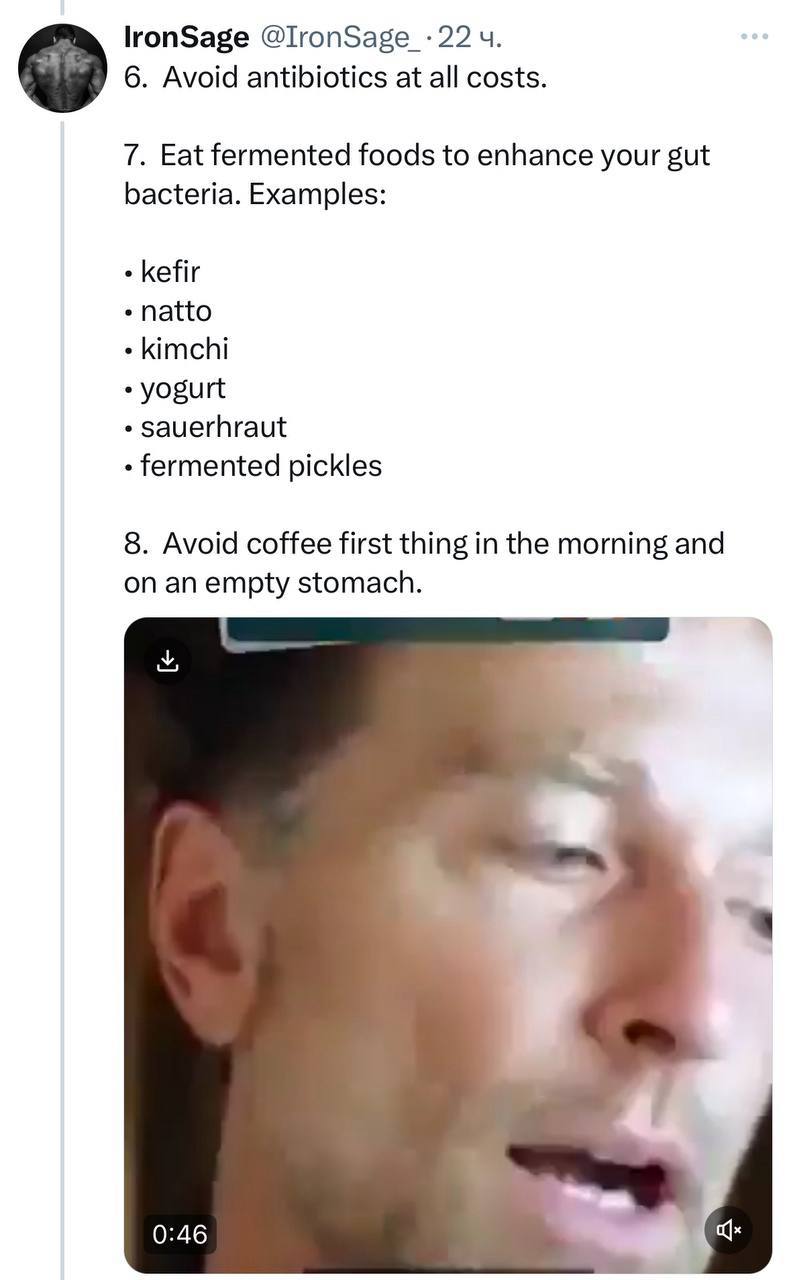Screen dimensions: 791x1280
Task: Unmute the video with the speaker icon
Action: pos(728,1230)
